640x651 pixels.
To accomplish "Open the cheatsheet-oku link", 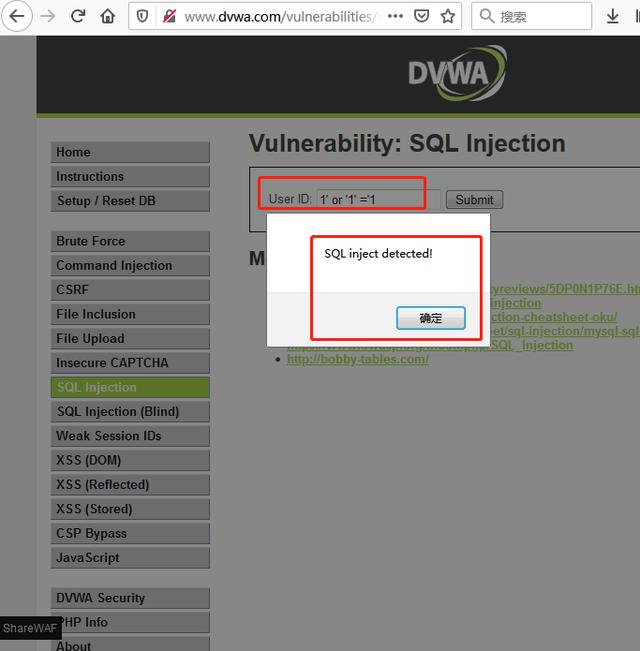I will point(554,317).
